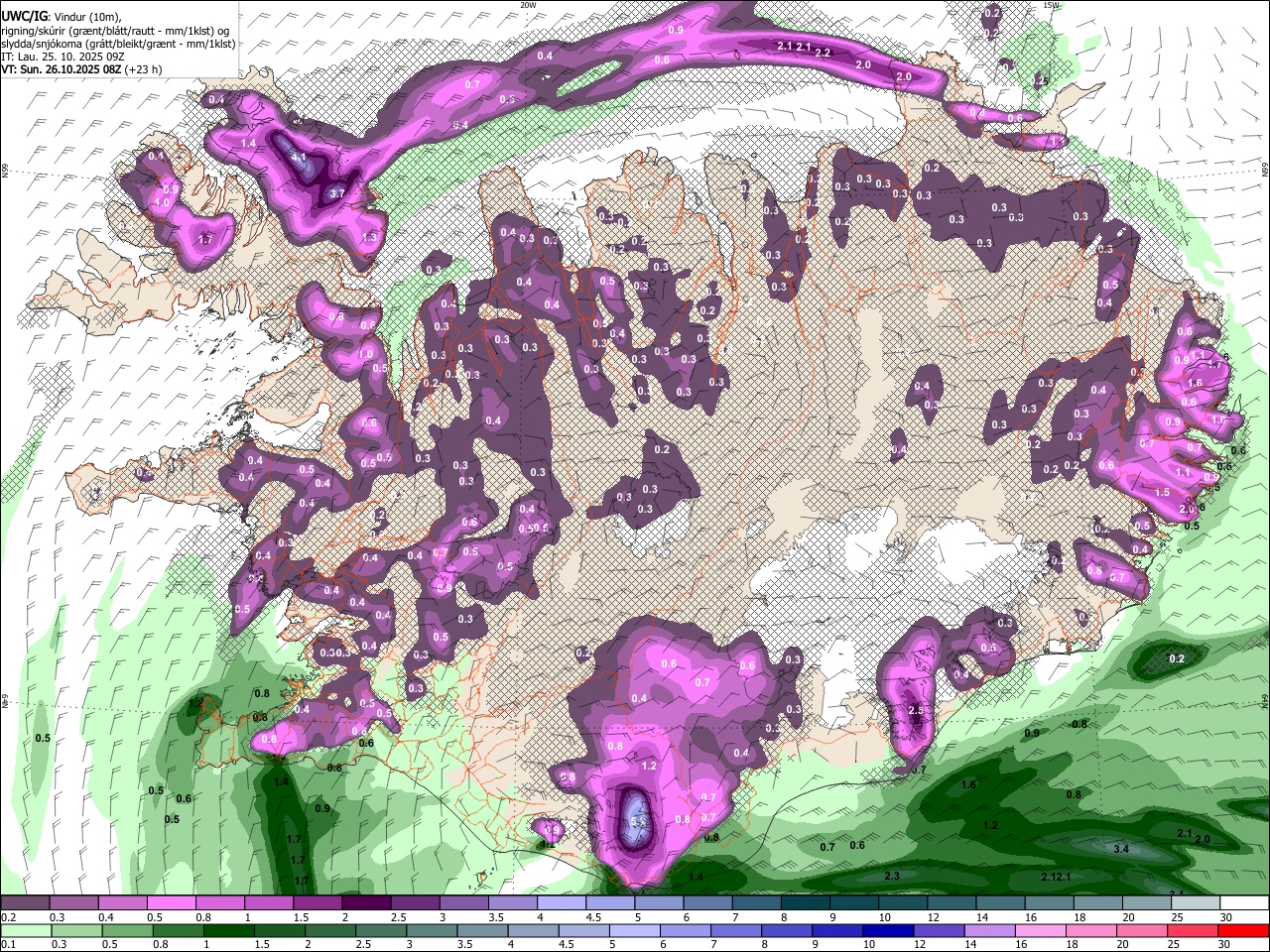Click the 'rigning/skúrir' legend description line
Screen dimensions: 1270x952
(x=115, y=29)
